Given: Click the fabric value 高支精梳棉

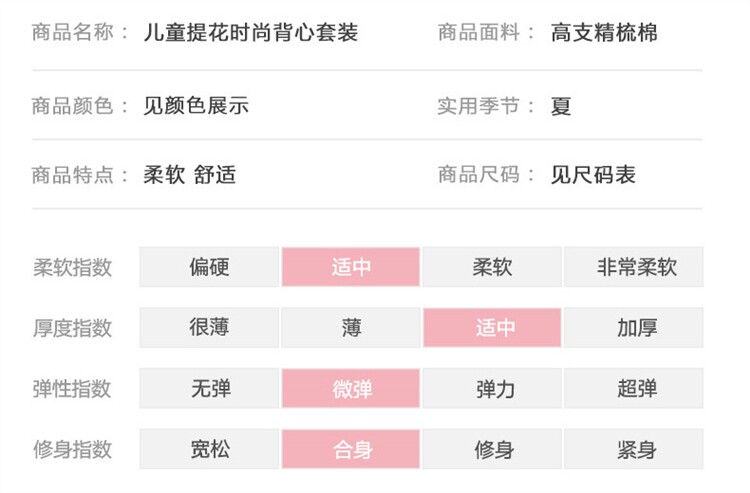Looking at the screenshot, I should (604, 33).
